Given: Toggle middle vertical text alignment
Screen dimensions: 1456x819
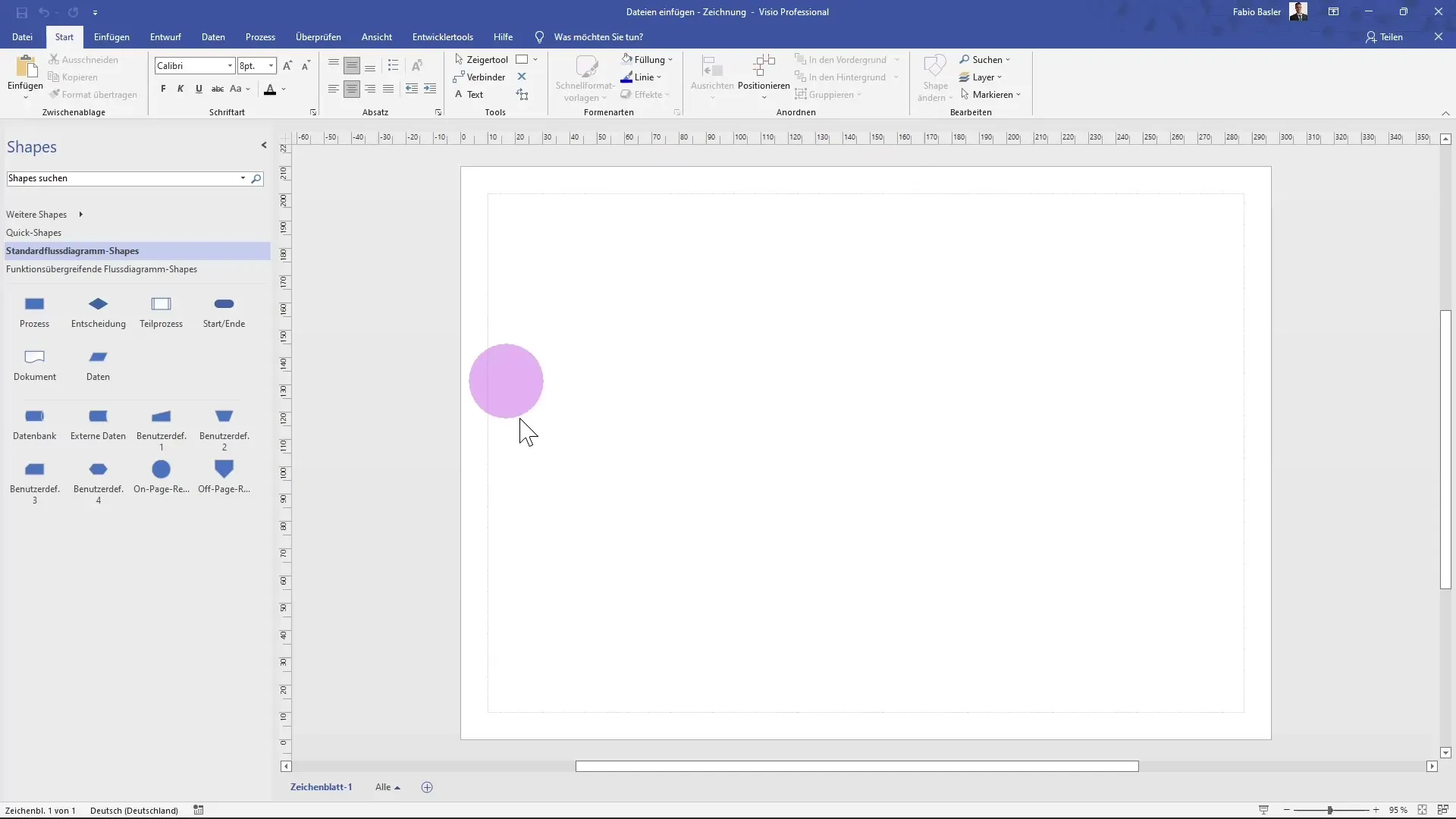Looking at the screenshot, I should 352,66.
